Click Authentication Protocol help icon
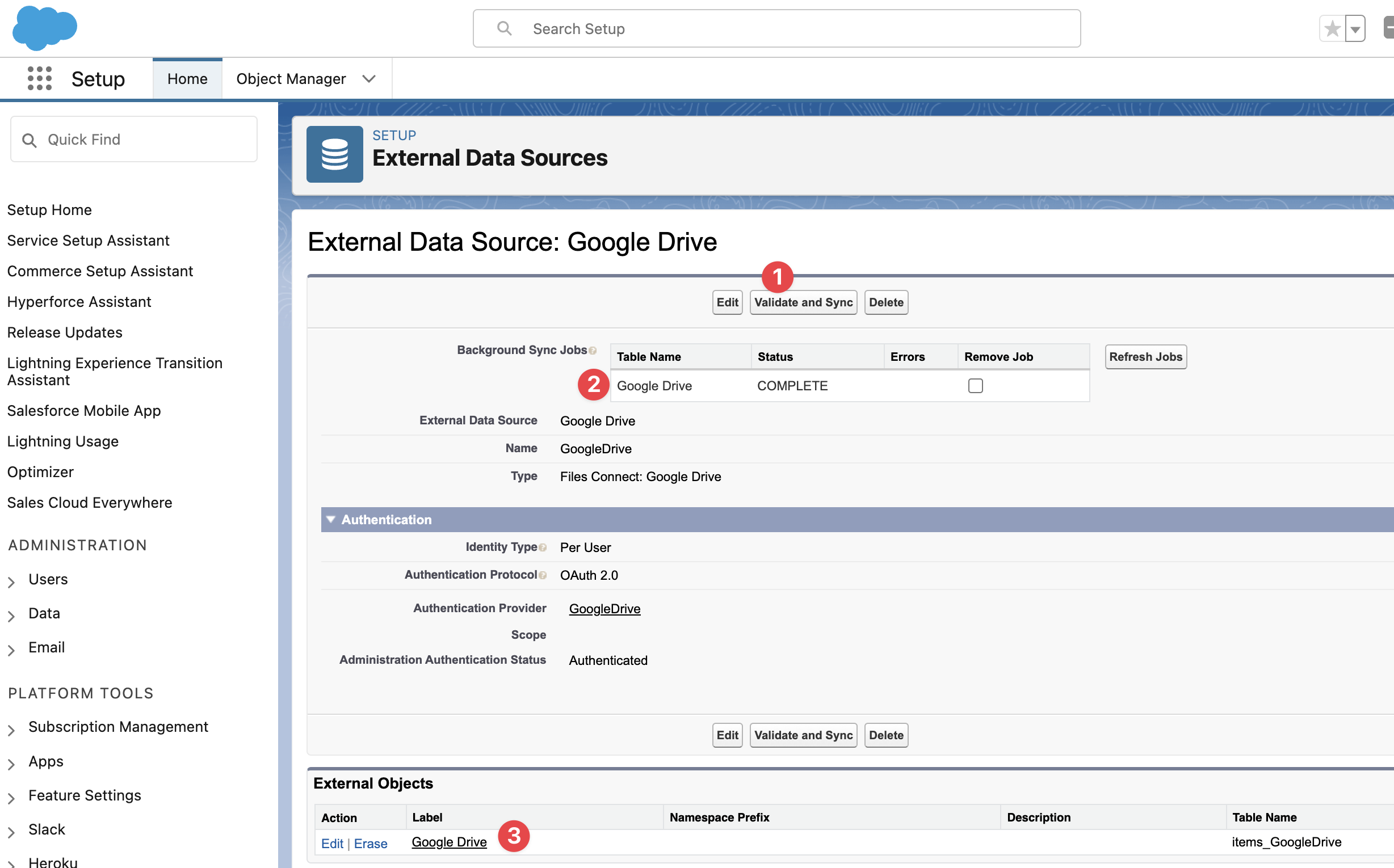 click(543, 575)
